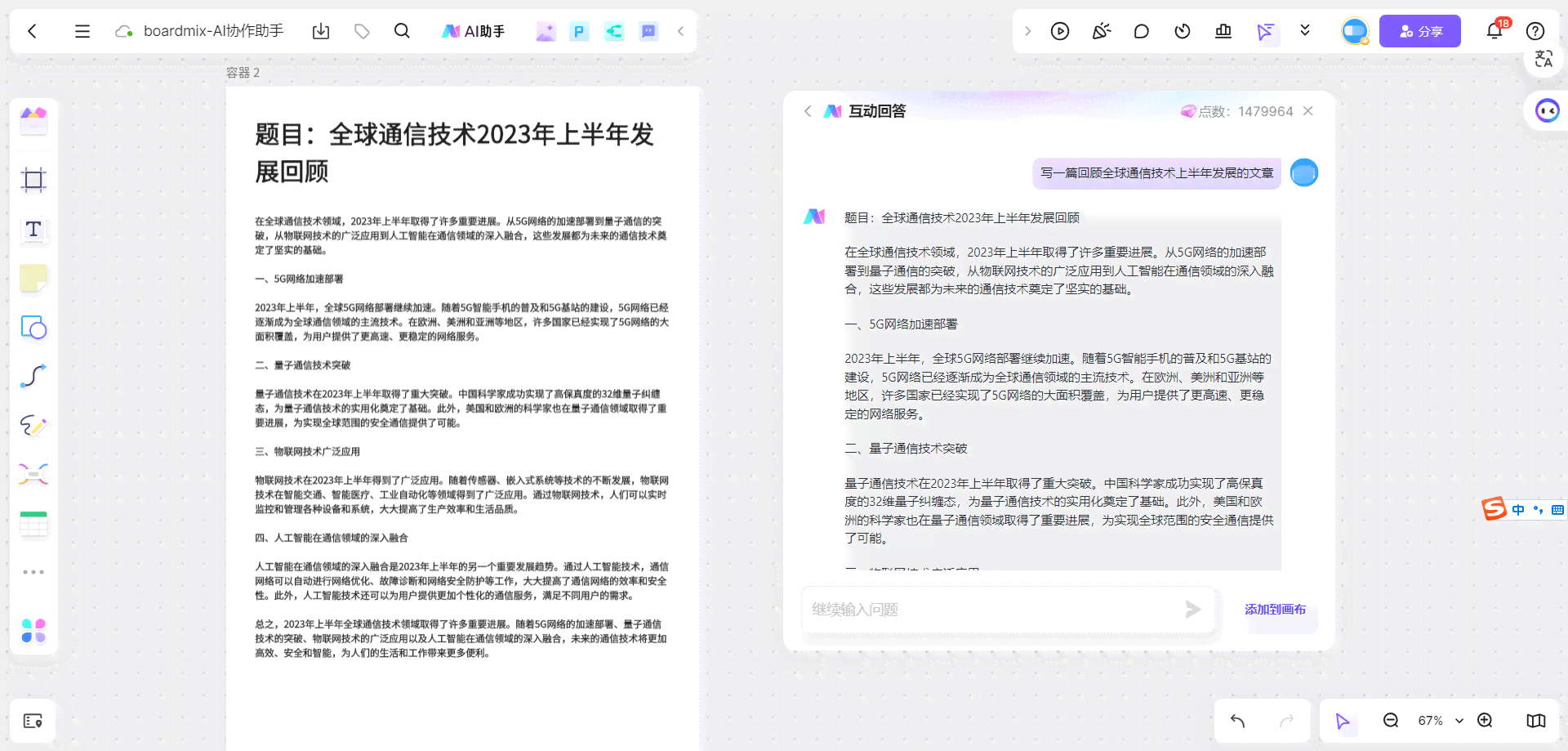Open the 67% zoom level dropdown
Screen dimensions: 1568x751
[x=1441, y=721]
